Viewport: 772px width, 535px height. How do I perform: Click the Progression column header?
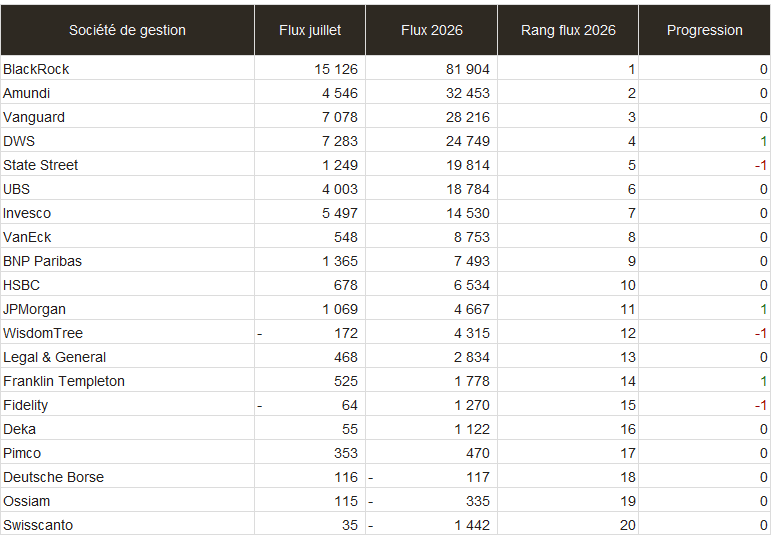click(705, 30)
